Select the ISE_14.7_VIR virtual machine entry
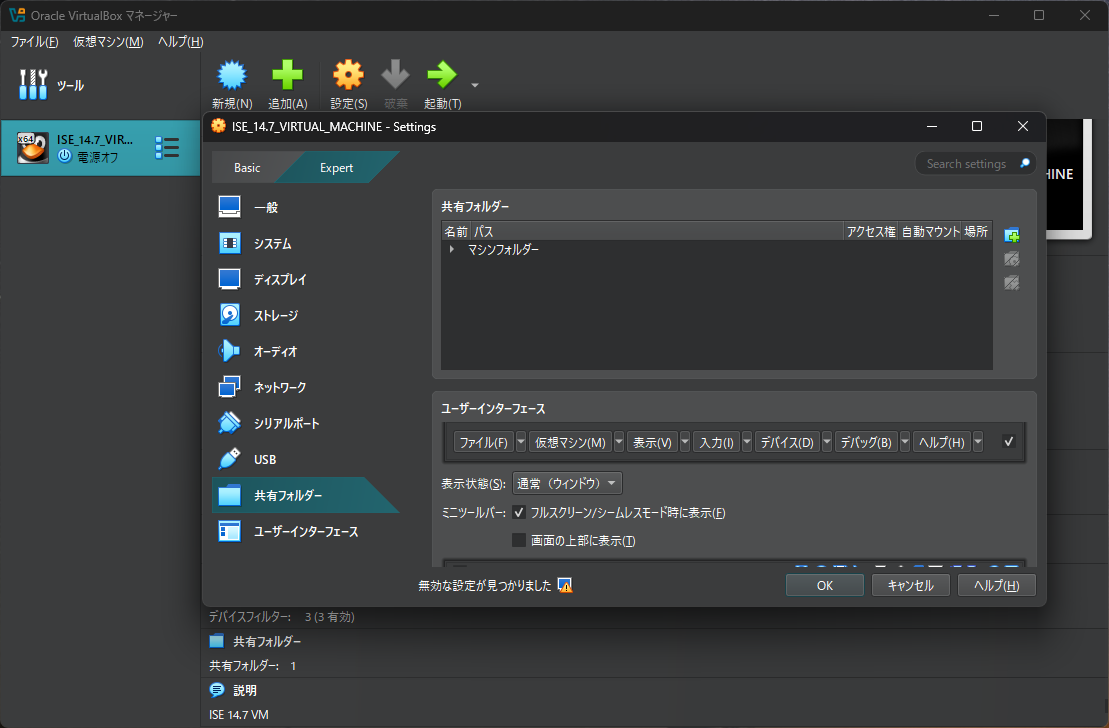This screenshot has width=1109, height=728. [x=100, y=148]
